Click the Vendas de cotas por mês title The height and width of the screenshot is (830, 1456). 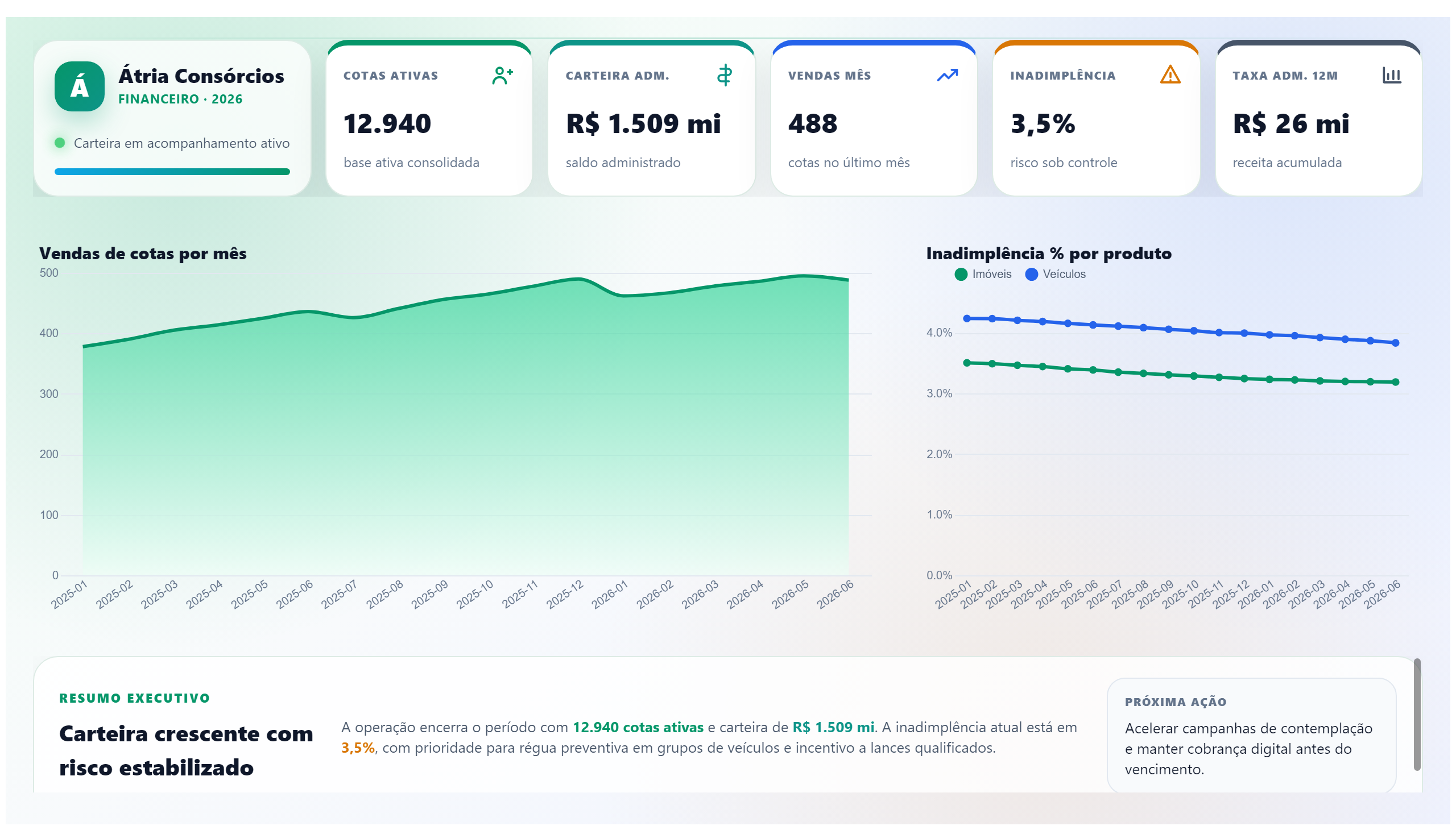tap(143, 254)
